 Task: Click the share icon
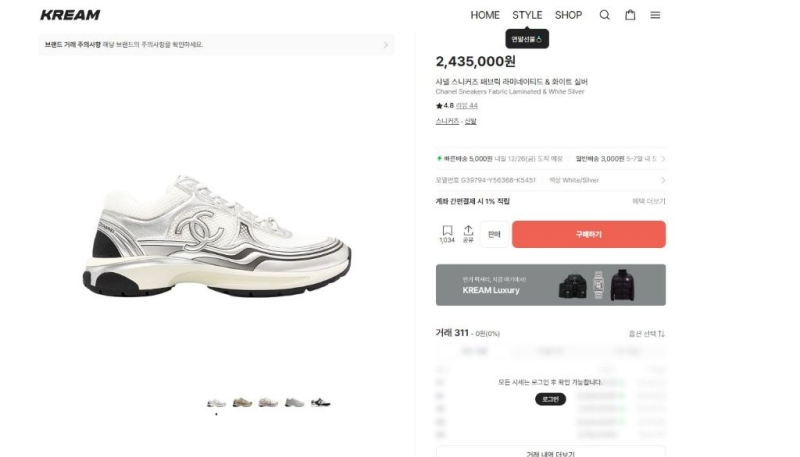pyautogui.click(x=468, y=234)
